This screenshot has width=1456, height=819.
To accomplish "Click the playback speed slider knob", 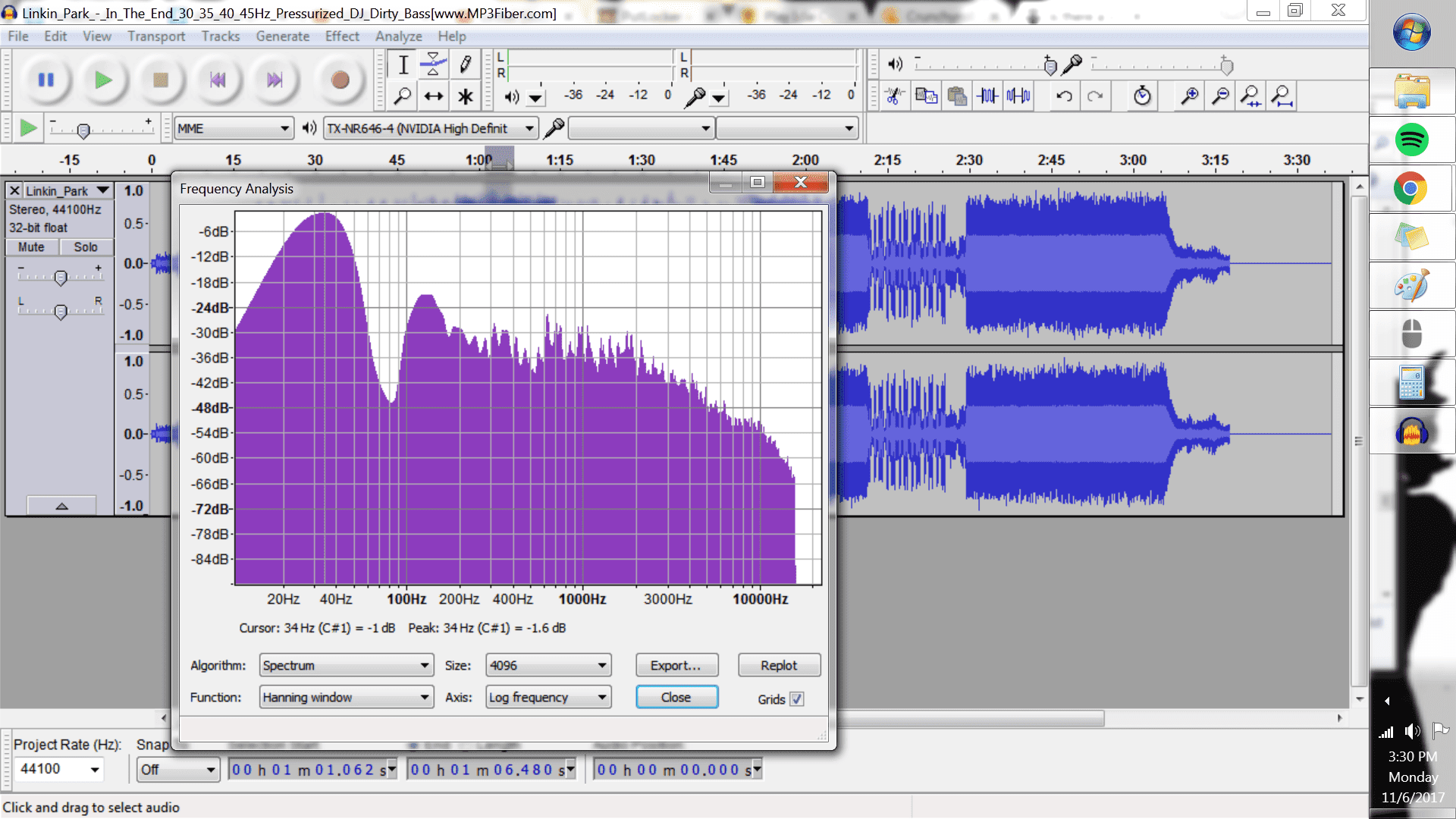I will tap(83, 130).
